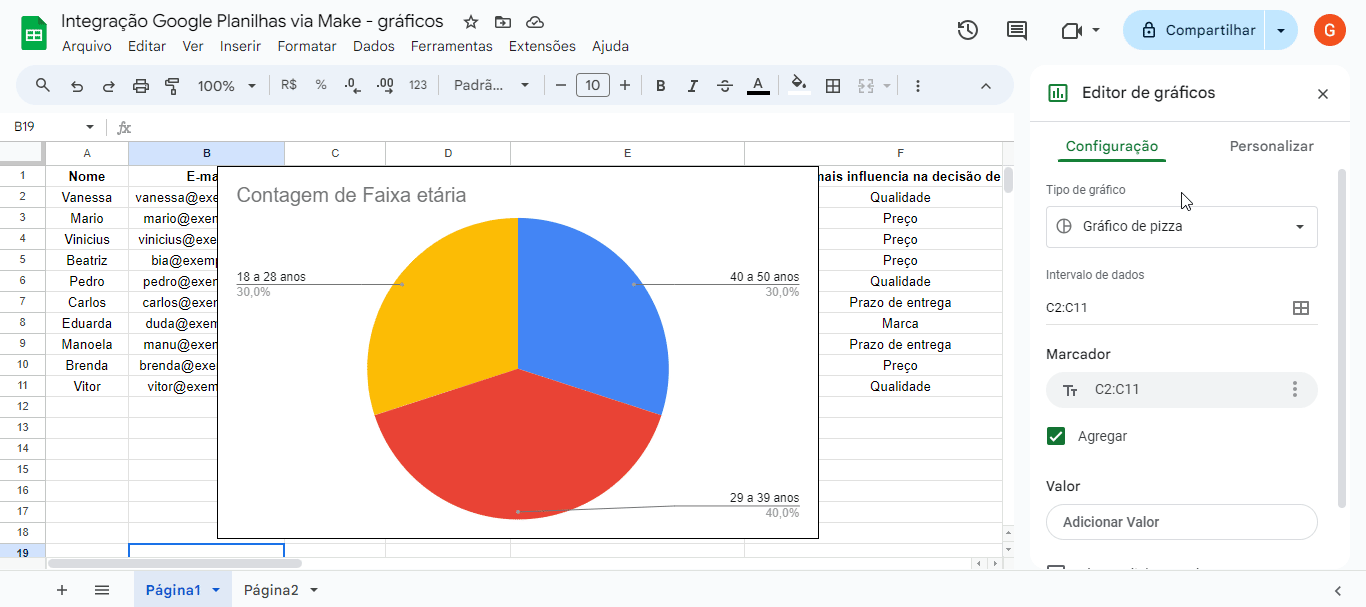Image resolution: width=1366 pixels, height=607 pixels.
Task: Decrease decimal places
Action: [351, 85]
